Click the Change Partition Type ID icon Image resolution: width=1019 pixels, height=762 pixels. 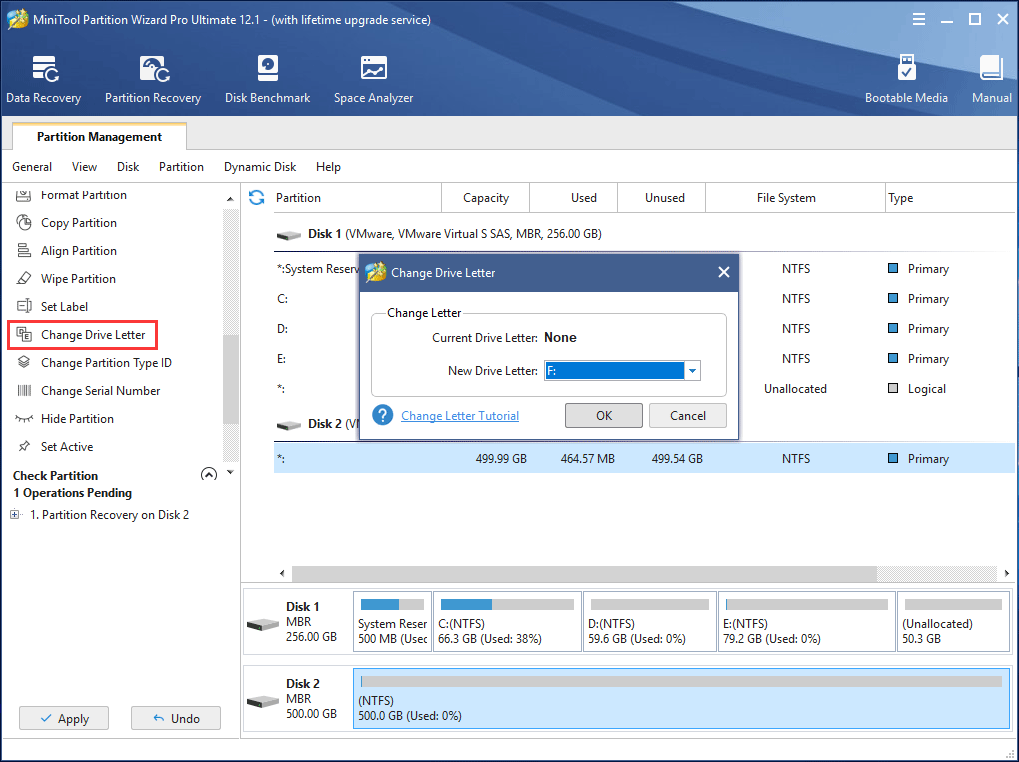tap(24, 362)
